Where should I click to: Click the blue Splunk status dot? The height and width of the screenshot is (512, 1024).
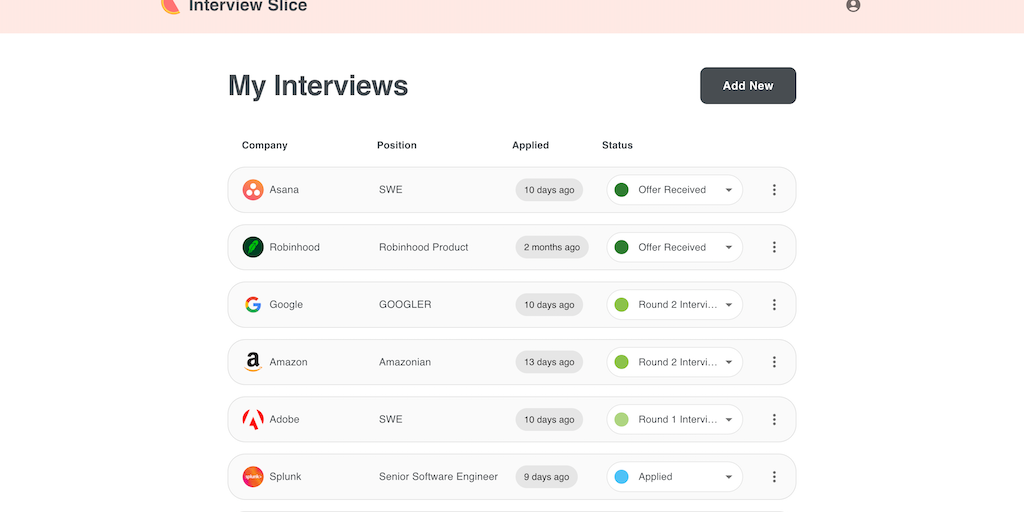pyautogui.click(x=621, y=477)
